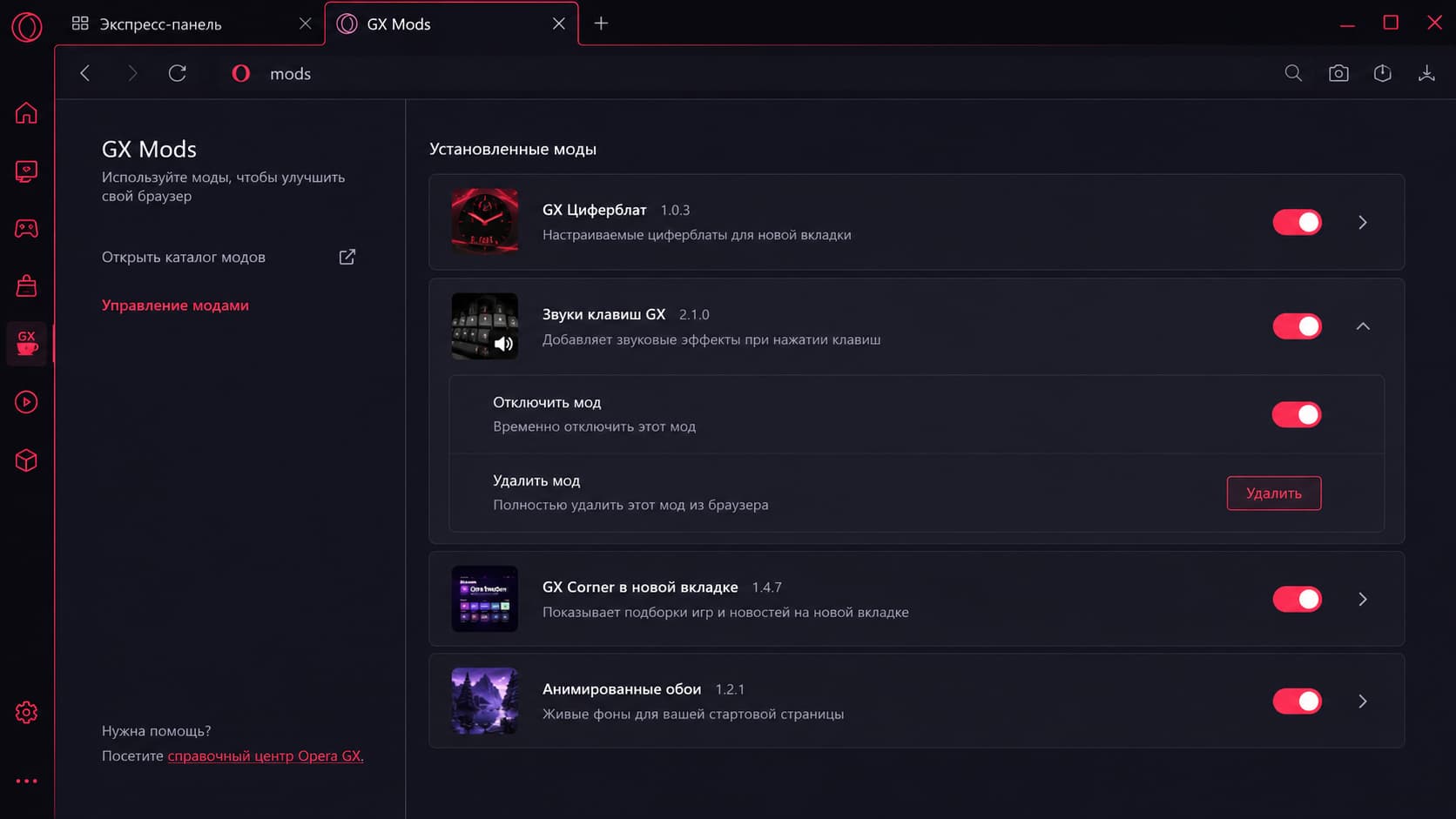Viewport: 1456px width, 819px height.
Task: Open settings gear in the sidebar
Action: [26, 713]
